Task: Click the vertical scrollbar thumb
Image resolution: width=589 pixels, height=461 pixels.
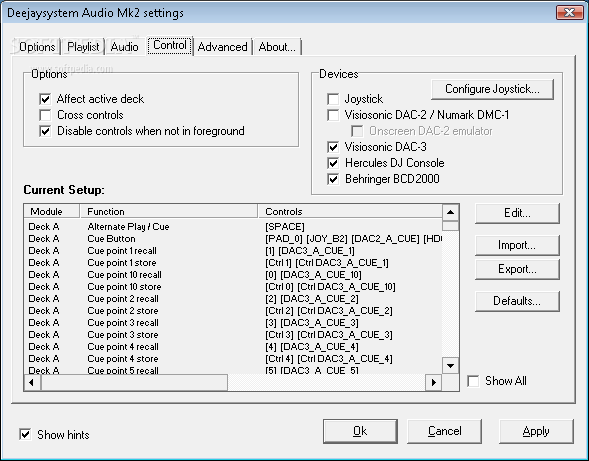Action: (x=450, y=226)
